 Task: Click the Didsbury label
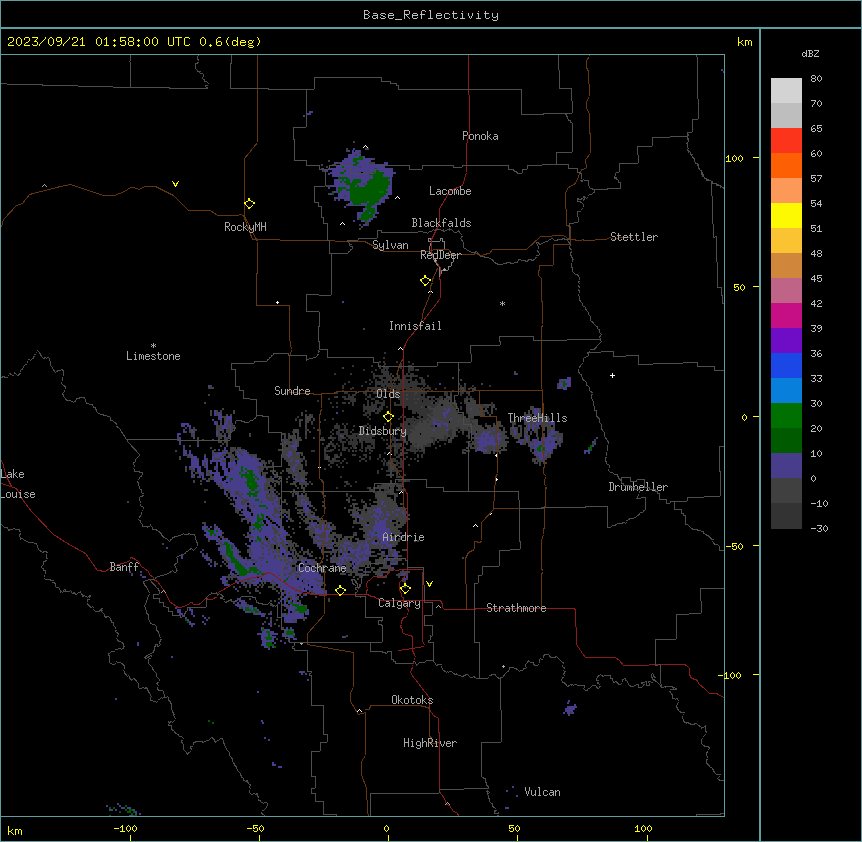[383, 431]
